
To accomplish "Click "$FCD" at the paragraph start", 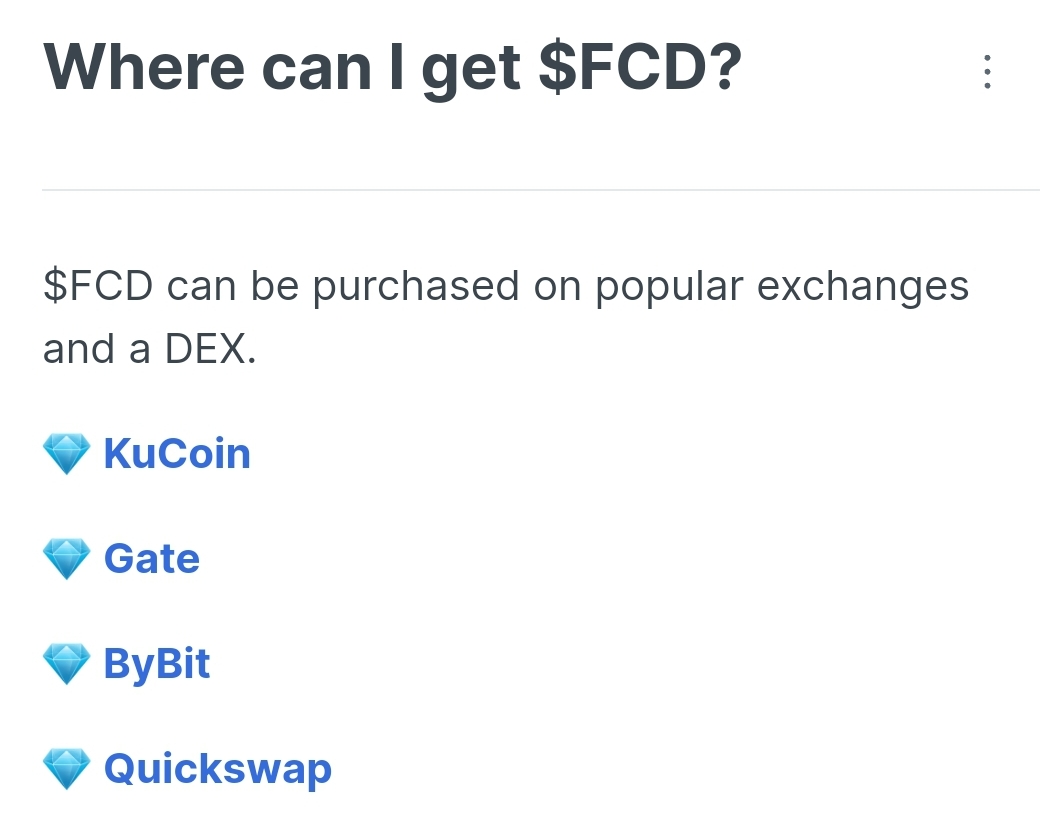I will click(97, 287).
